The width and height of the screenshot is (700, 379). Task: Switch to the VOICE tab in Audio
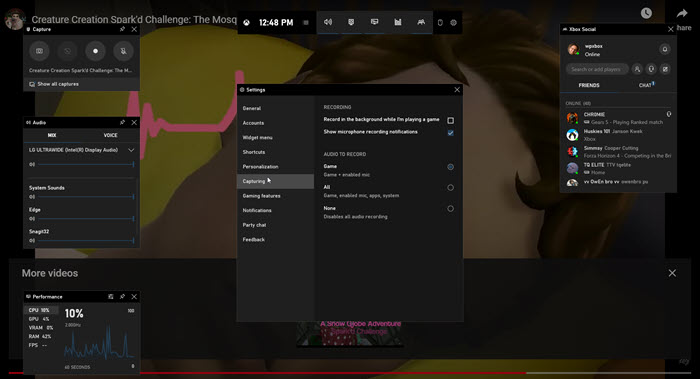tap(110, 135)
